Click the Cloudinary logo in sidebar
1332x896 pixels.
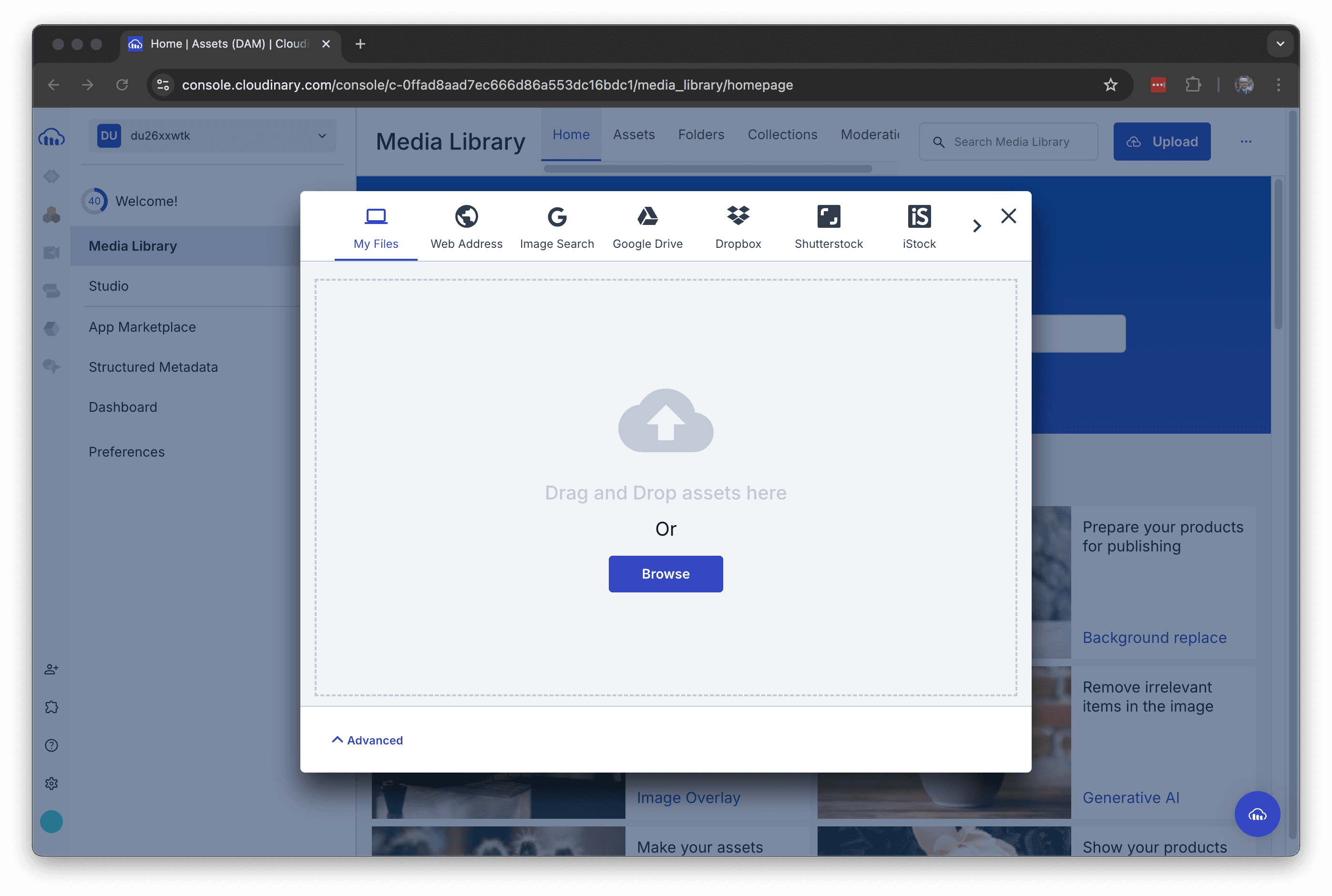click(51, 137)
